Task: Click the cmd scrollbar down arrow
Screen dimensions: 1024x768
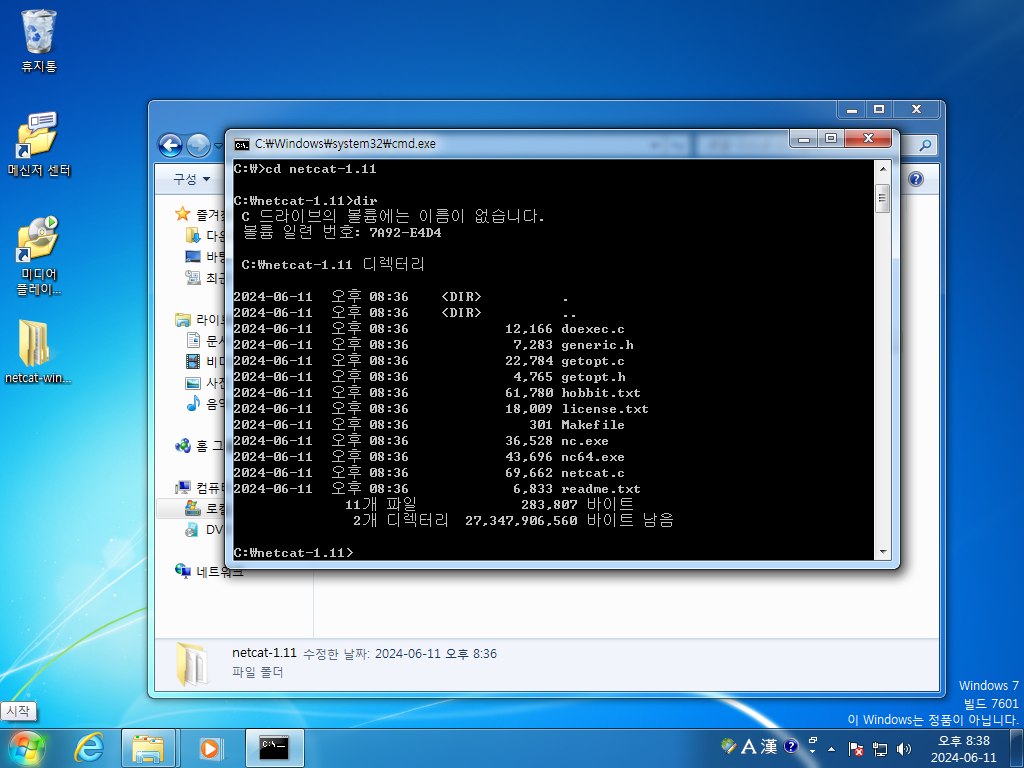Action: [x=883, y=552]
